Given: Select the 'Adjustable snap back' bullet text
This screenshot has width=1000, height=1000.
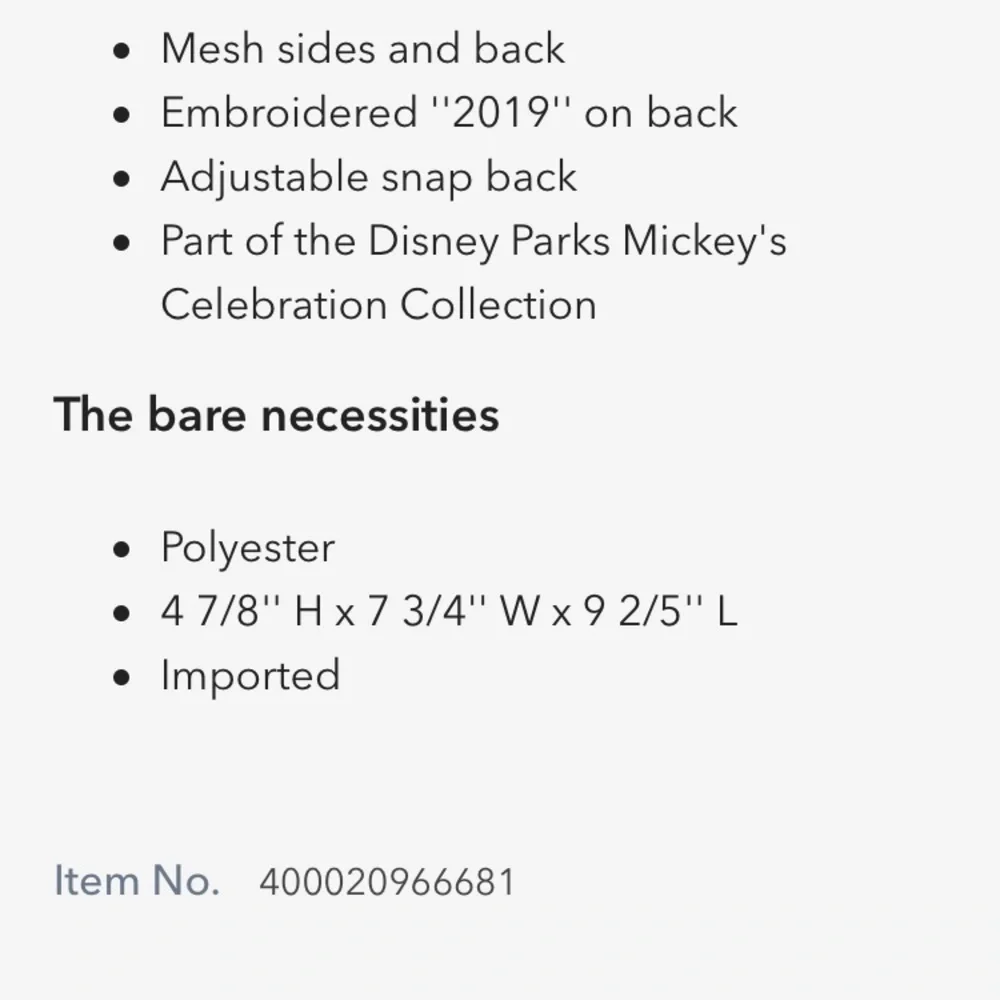Looking at the screenshot, I should (x=369, y=177).
